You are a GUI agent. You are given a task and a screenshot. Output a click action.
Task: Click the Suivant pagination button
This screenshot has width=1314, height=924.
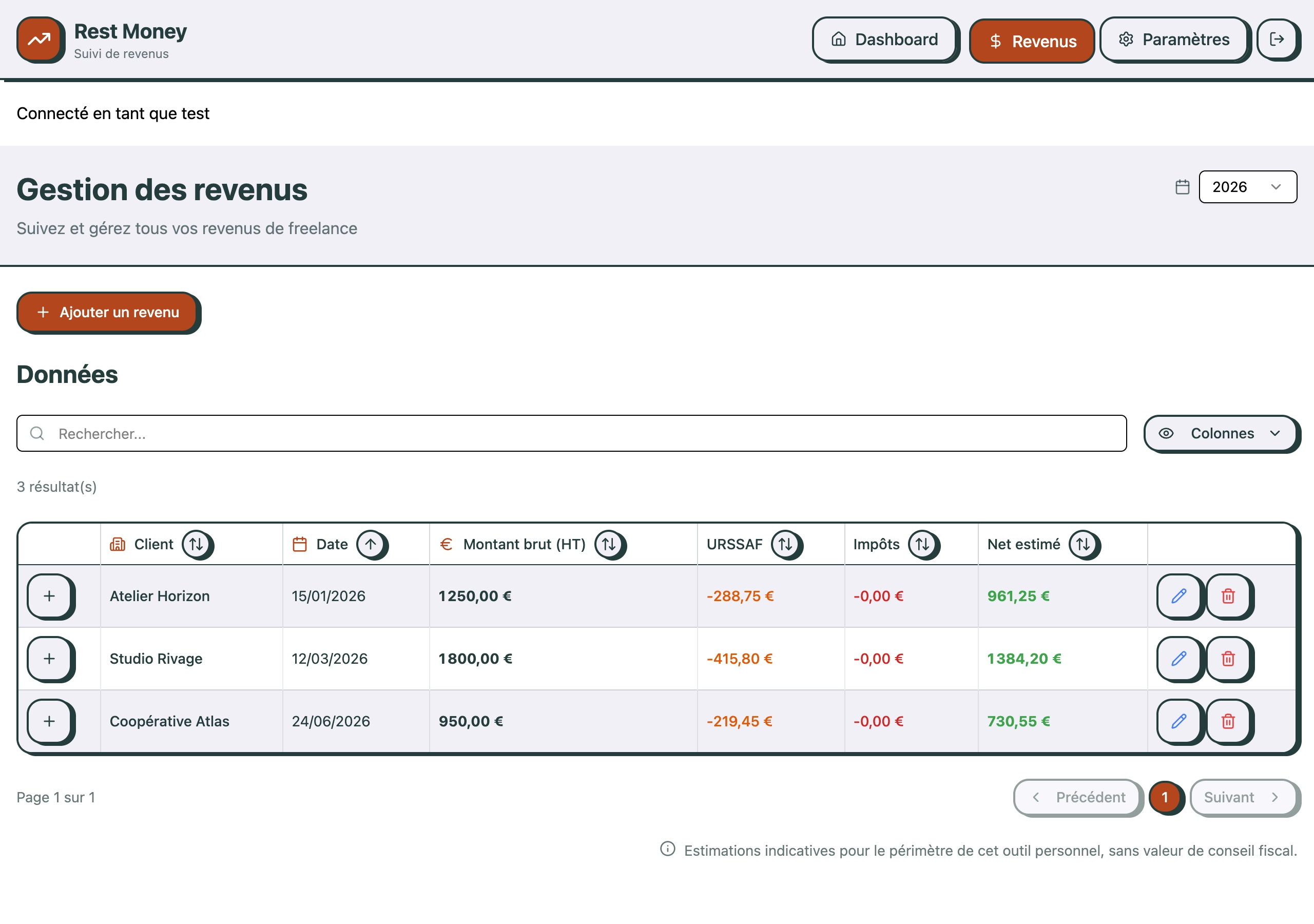(x=1243, y=797)
